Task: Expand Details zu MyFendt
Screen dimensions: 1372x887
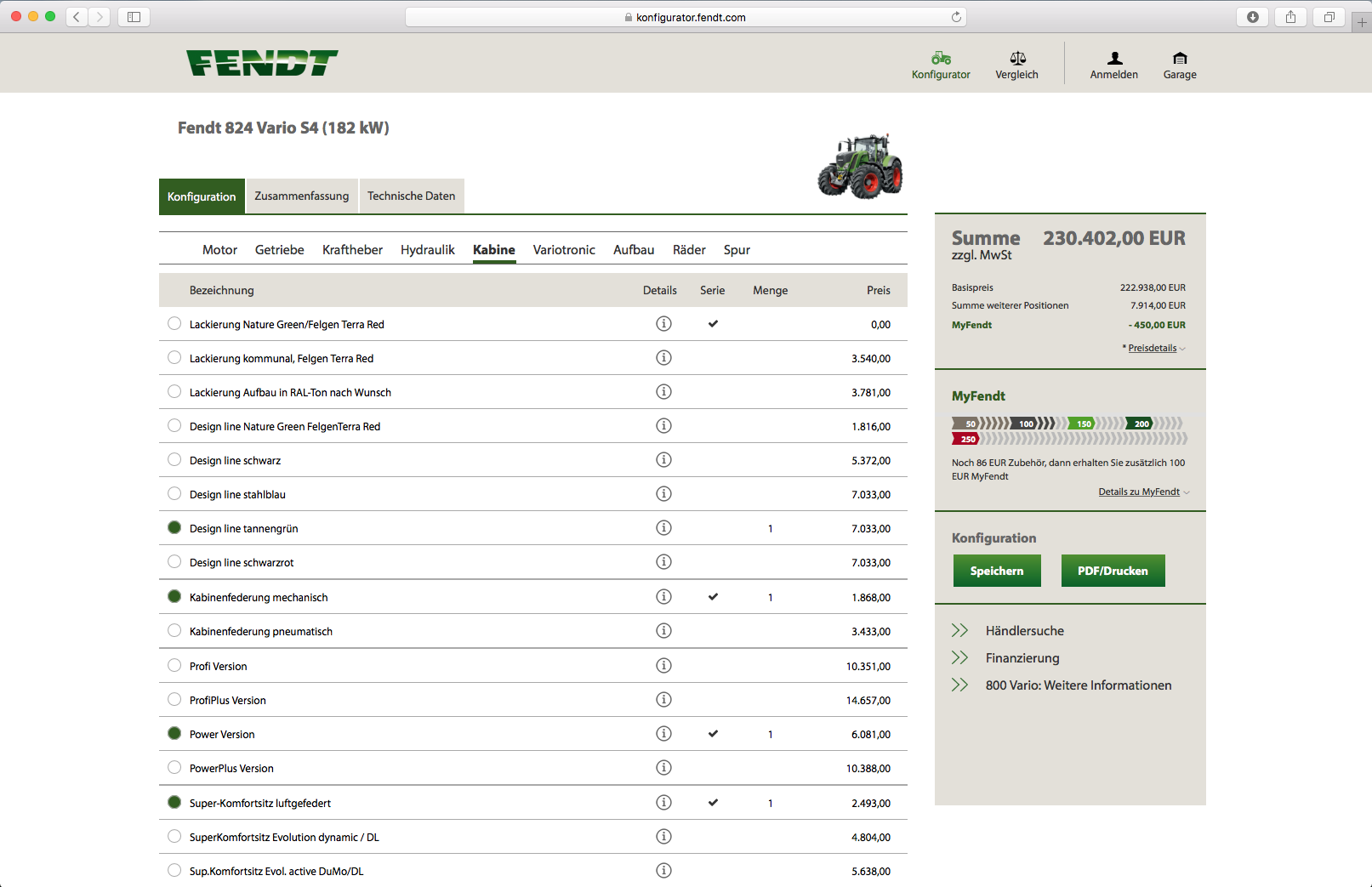Action: coord(1139,492)
